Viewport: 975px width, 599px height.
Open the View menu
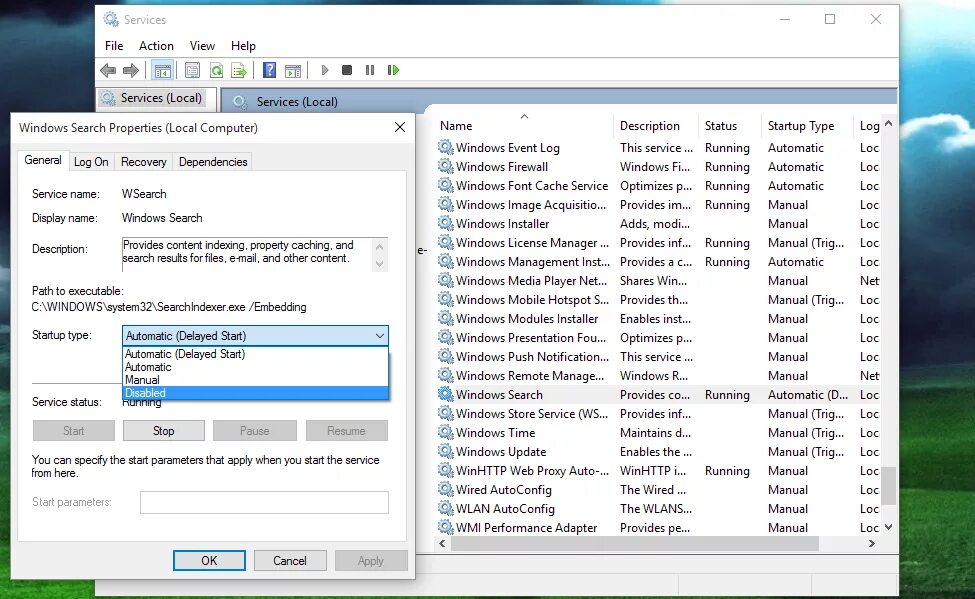[x=202, y=45]
